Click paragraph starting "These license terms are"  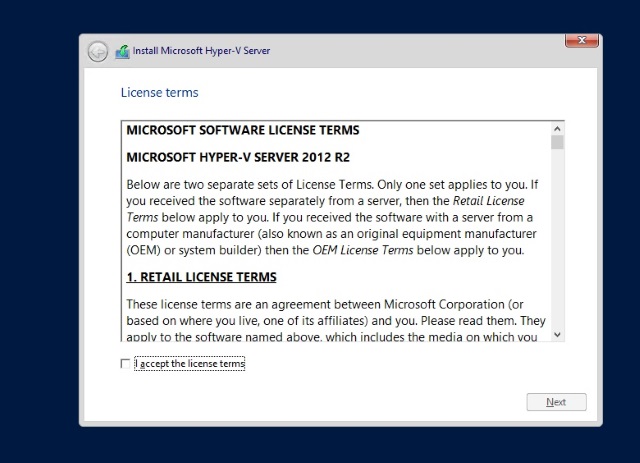pos(336,321)
